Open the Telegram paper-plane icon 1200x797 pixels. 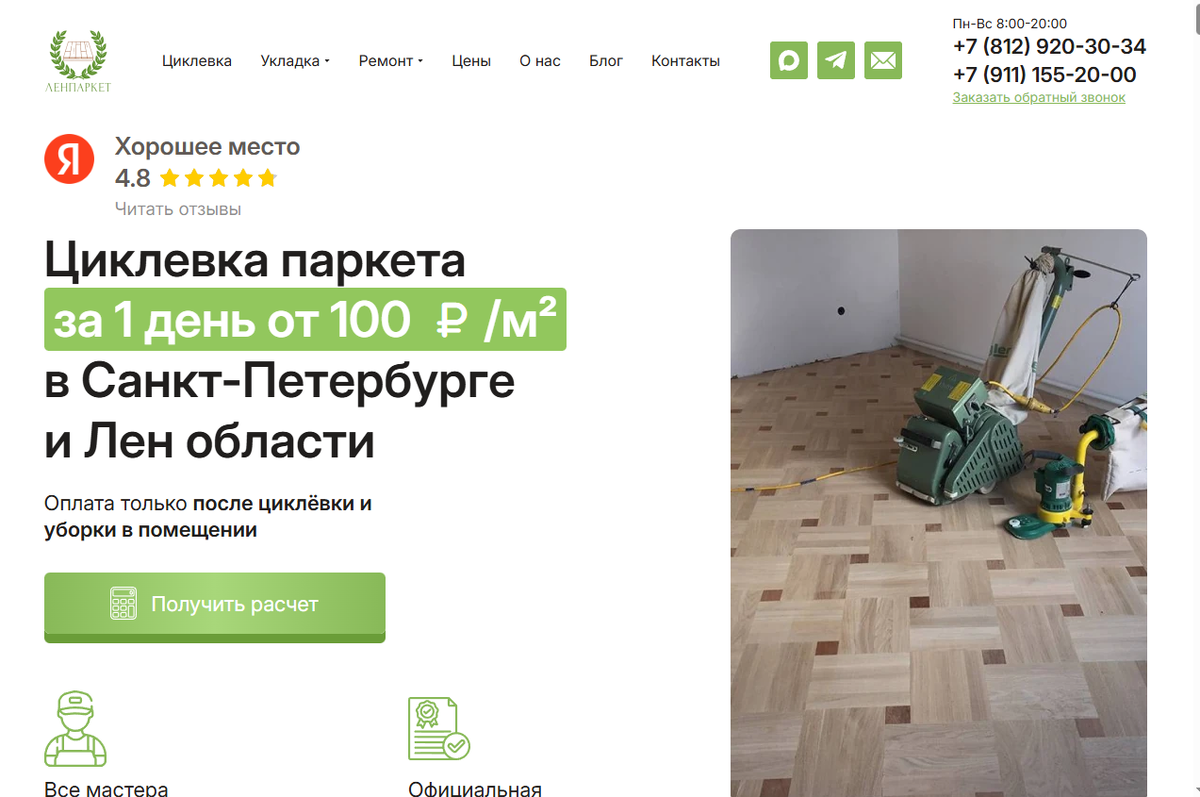click(x=836, y=60)
